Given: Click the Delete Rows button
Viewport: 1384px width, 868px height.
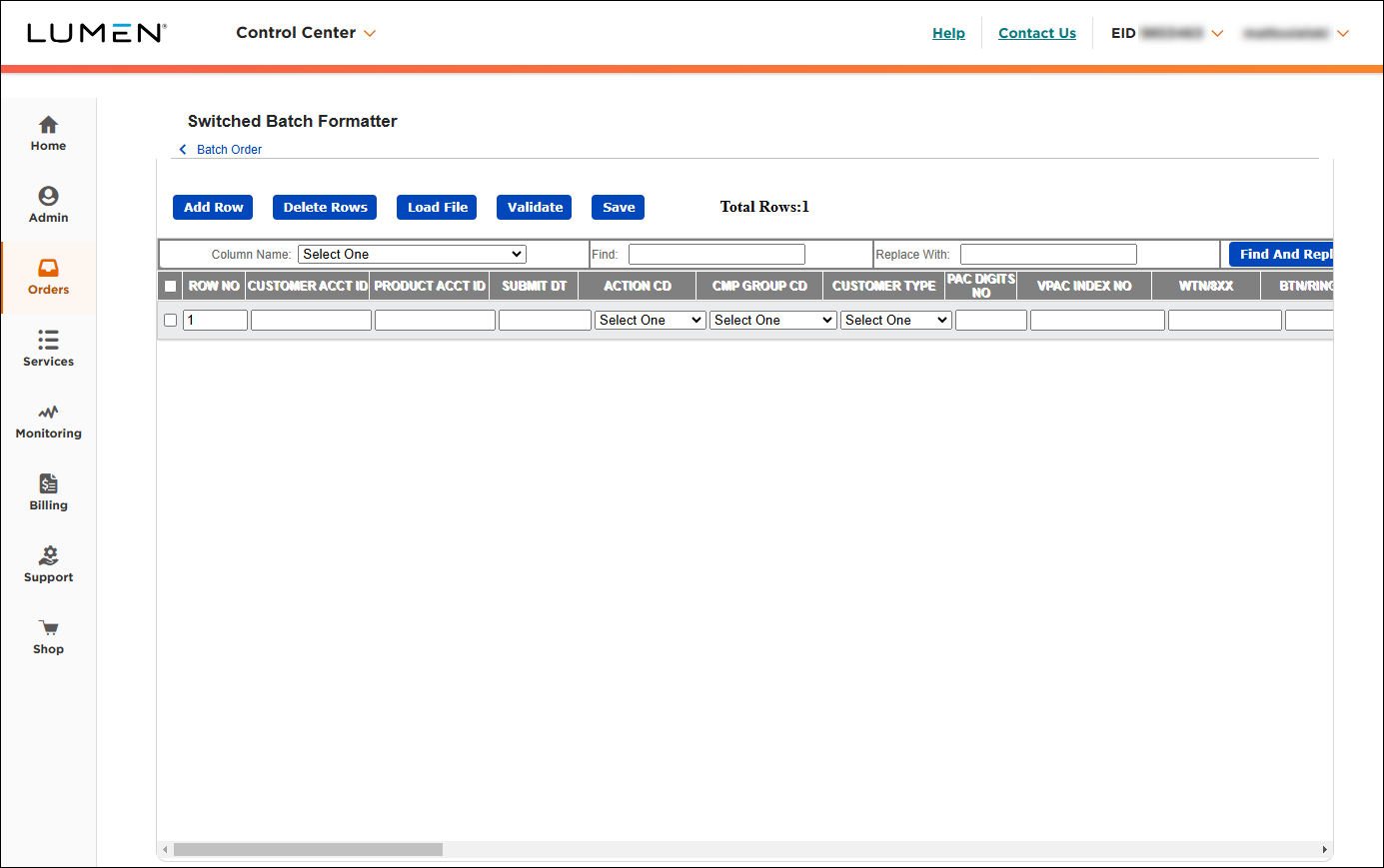Looking at the screenshot, I should pyautogui.click(x=325, y=207).
